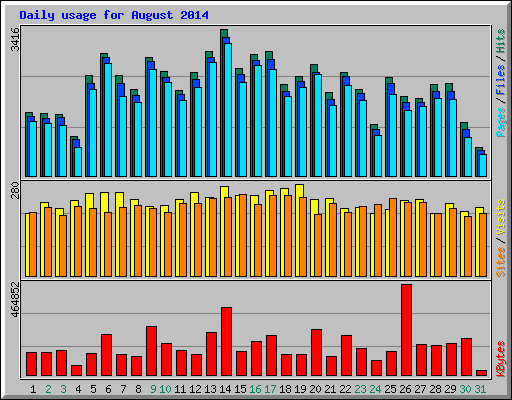Click the red KBytes bar for day 4
Screen dimensions: 512x400
point(77,371)
